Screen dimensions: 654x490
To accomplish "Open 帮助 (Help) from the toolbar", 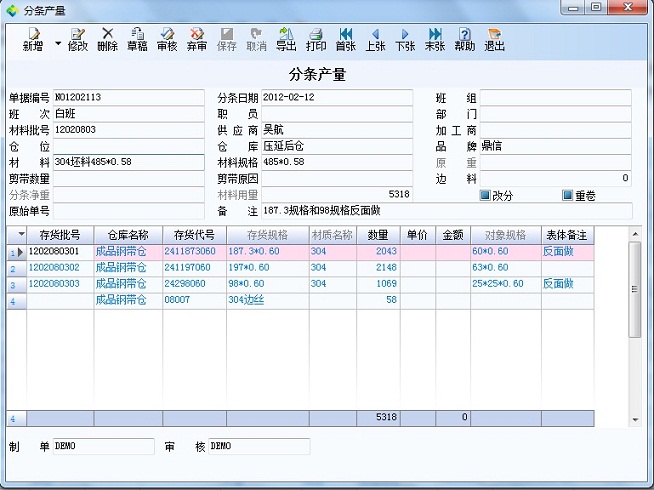I will (465, 39).
